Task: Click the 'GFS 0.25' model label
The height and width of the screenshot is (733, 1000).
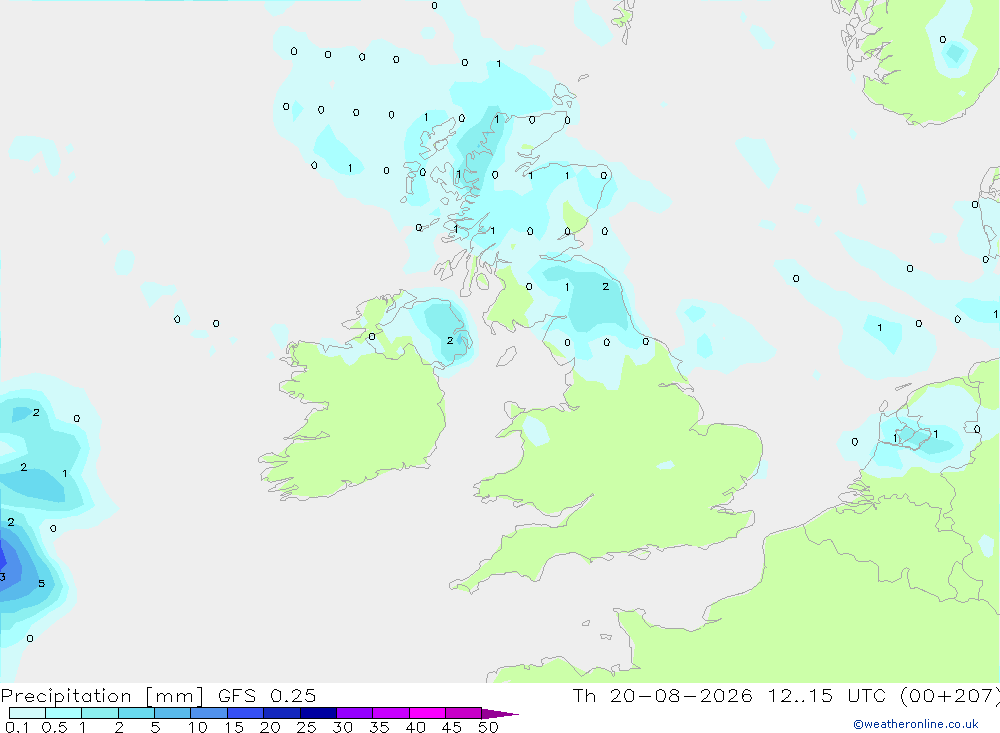Action: tap(267, 695)
